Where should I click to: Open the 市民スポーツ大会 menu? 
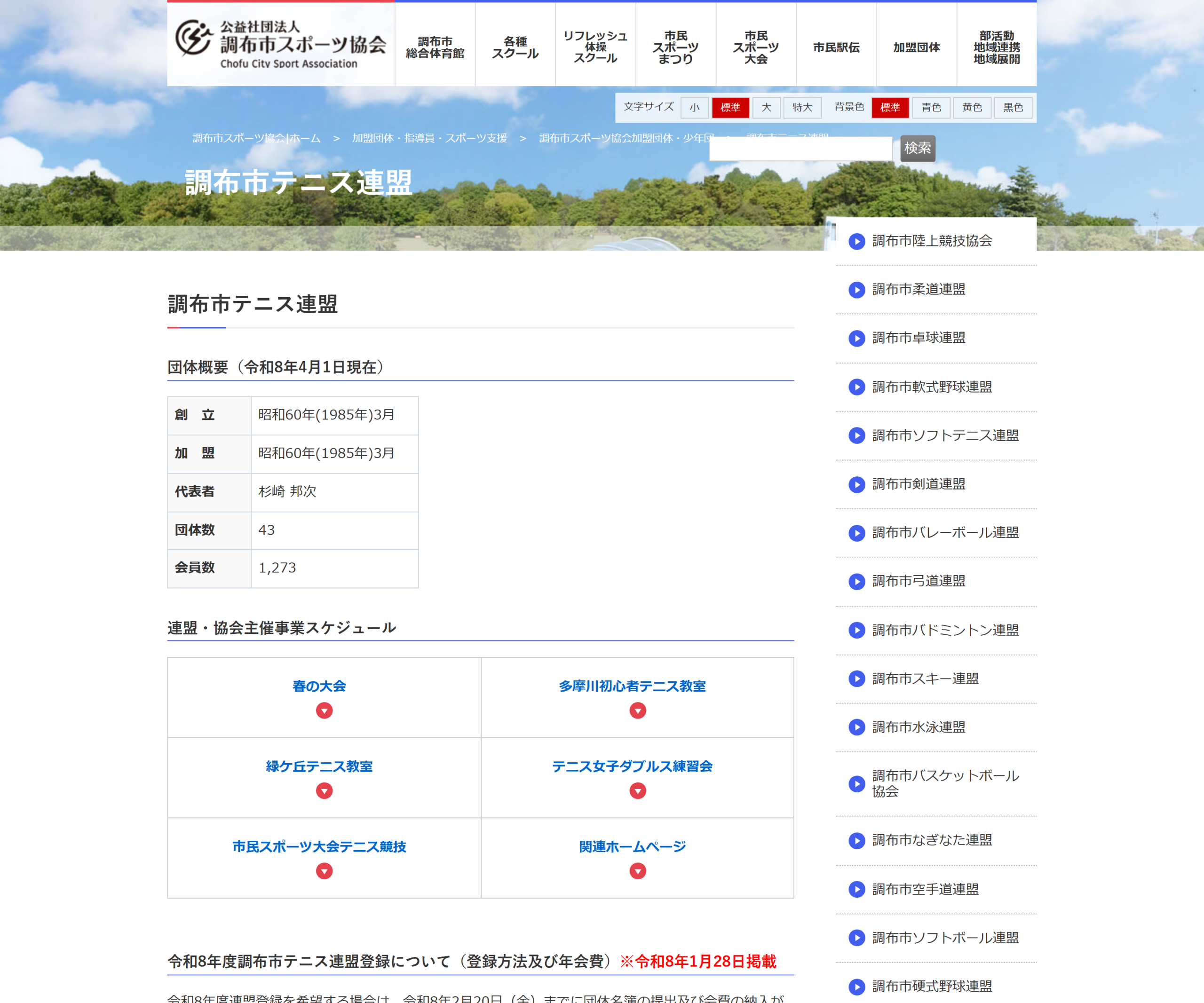pyautogui.click(x=756, y=45)
